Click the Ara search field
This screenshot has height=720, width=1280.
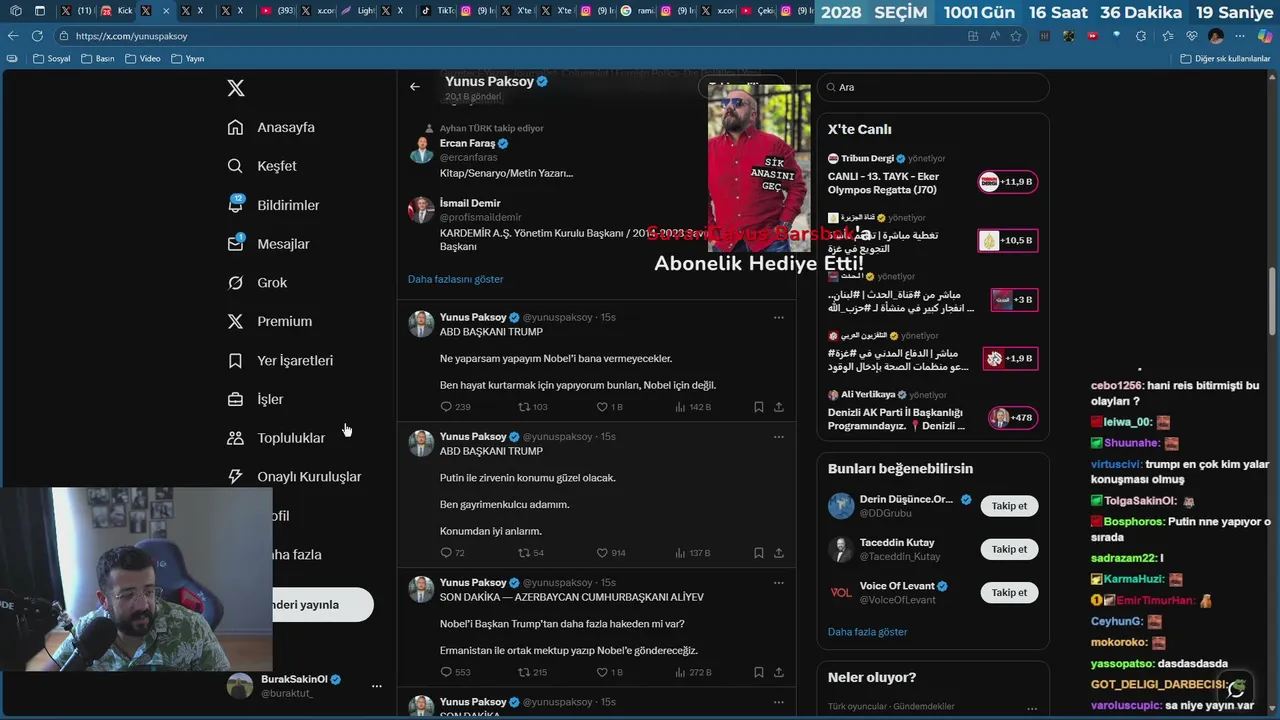[x=933, y=87]
